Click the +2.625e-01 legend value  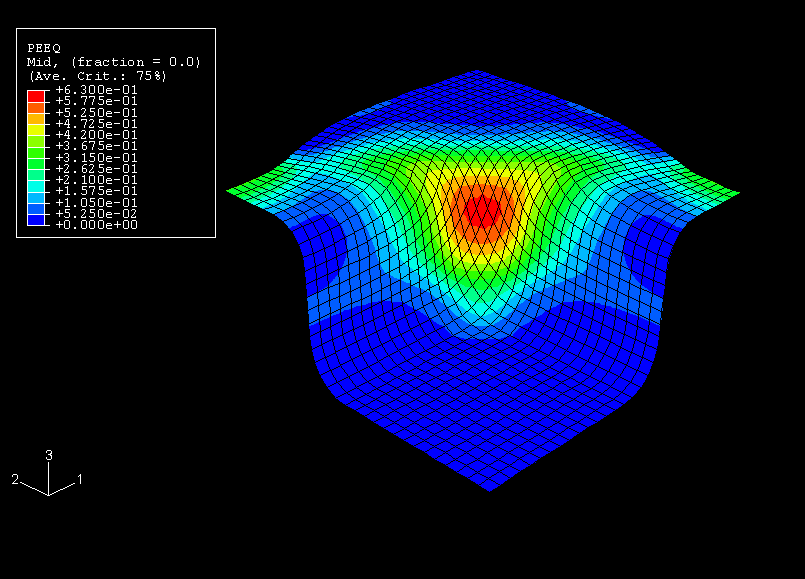pyautogui.click(x=97, y=169)
